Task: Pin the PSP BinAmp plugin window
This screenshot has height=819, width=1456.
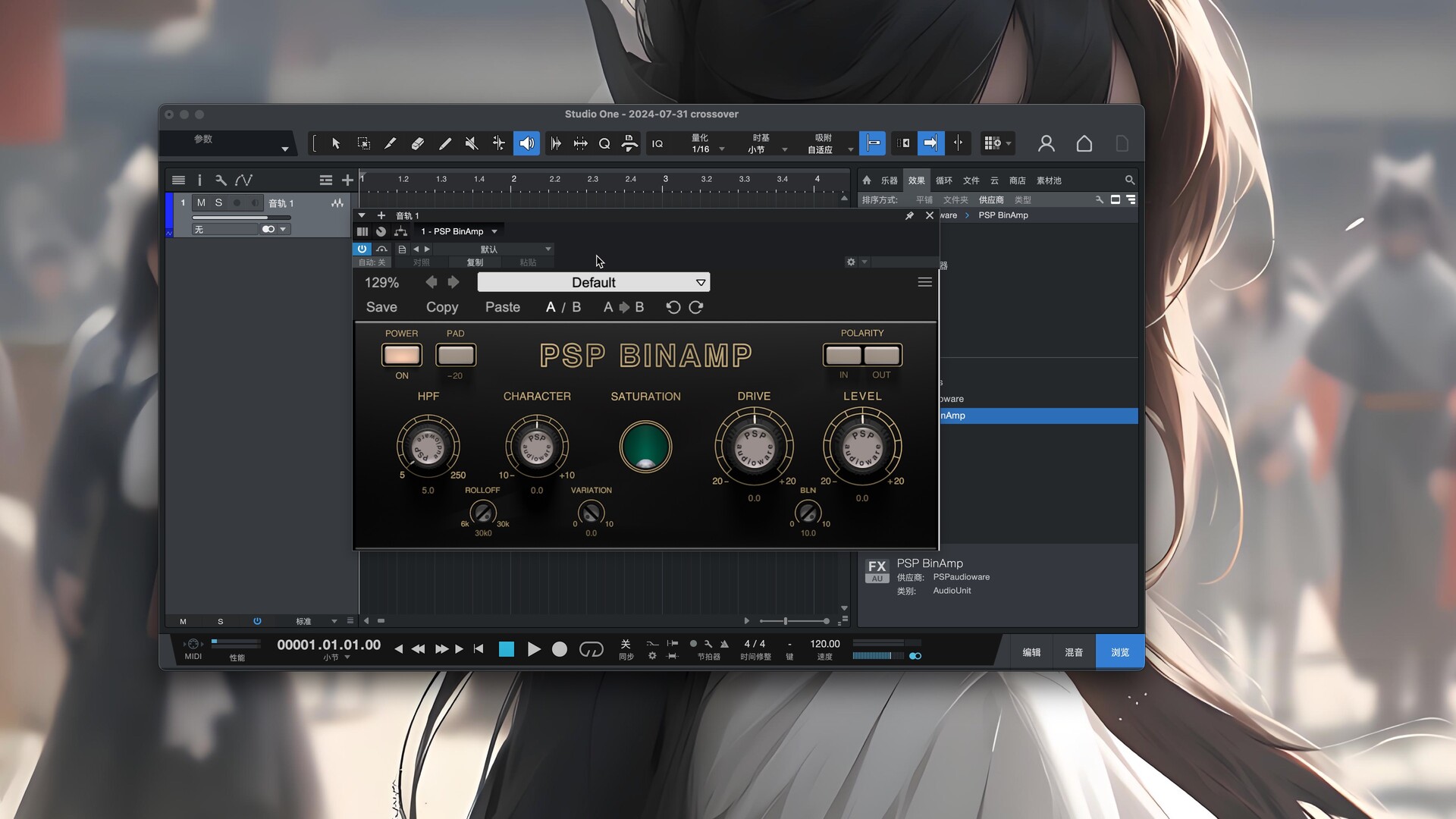Action: (x=909, y=216)
